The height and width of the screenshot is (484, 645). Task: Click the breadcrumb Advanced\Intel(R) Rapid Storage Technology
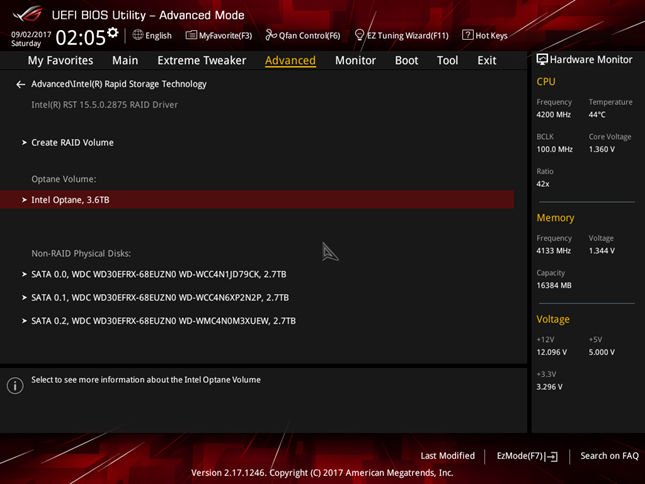pyautogui.click(x=119, y=84)
